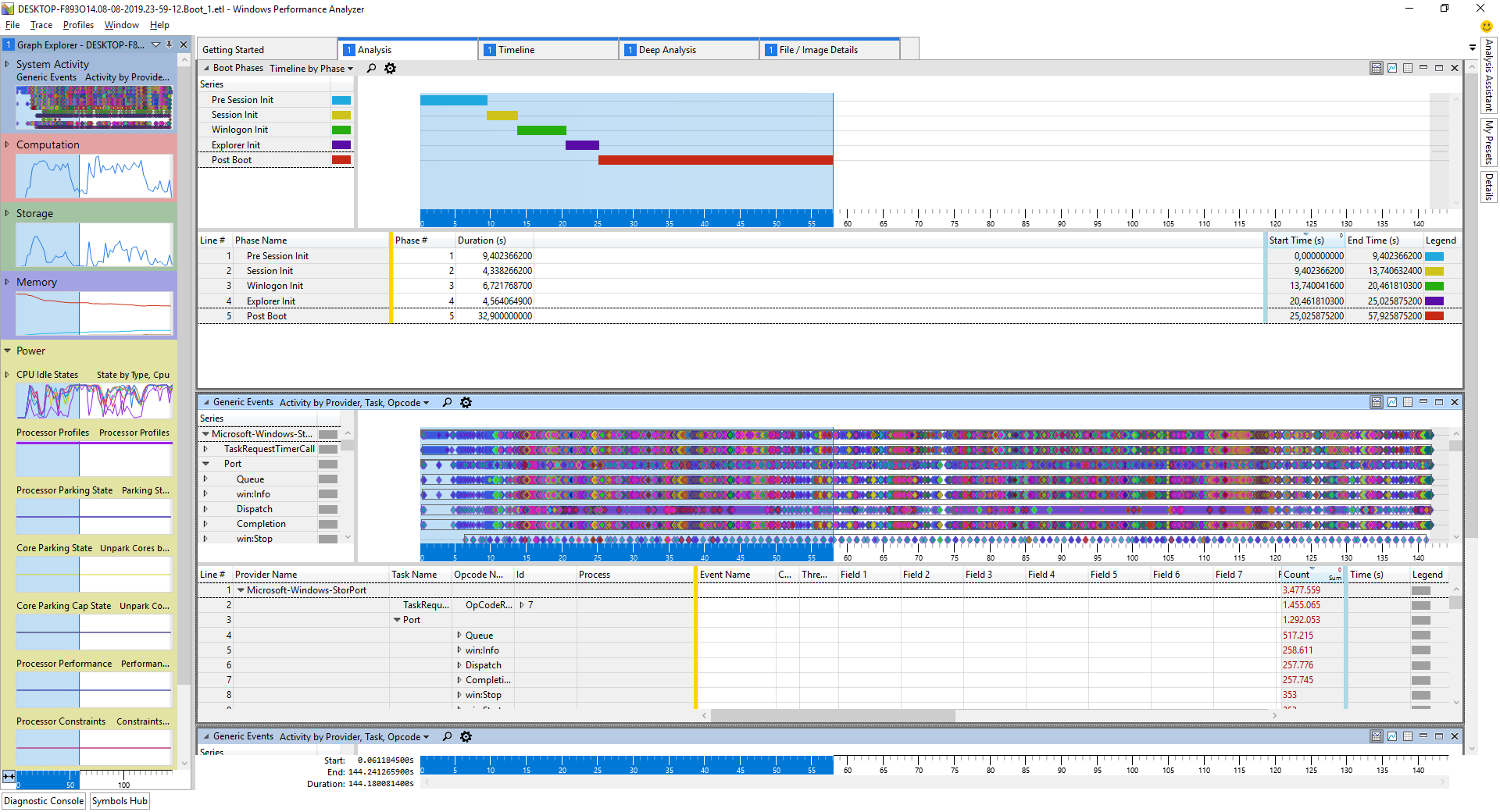Show table only in bottom Generic Events panel

coord(1408,736)
